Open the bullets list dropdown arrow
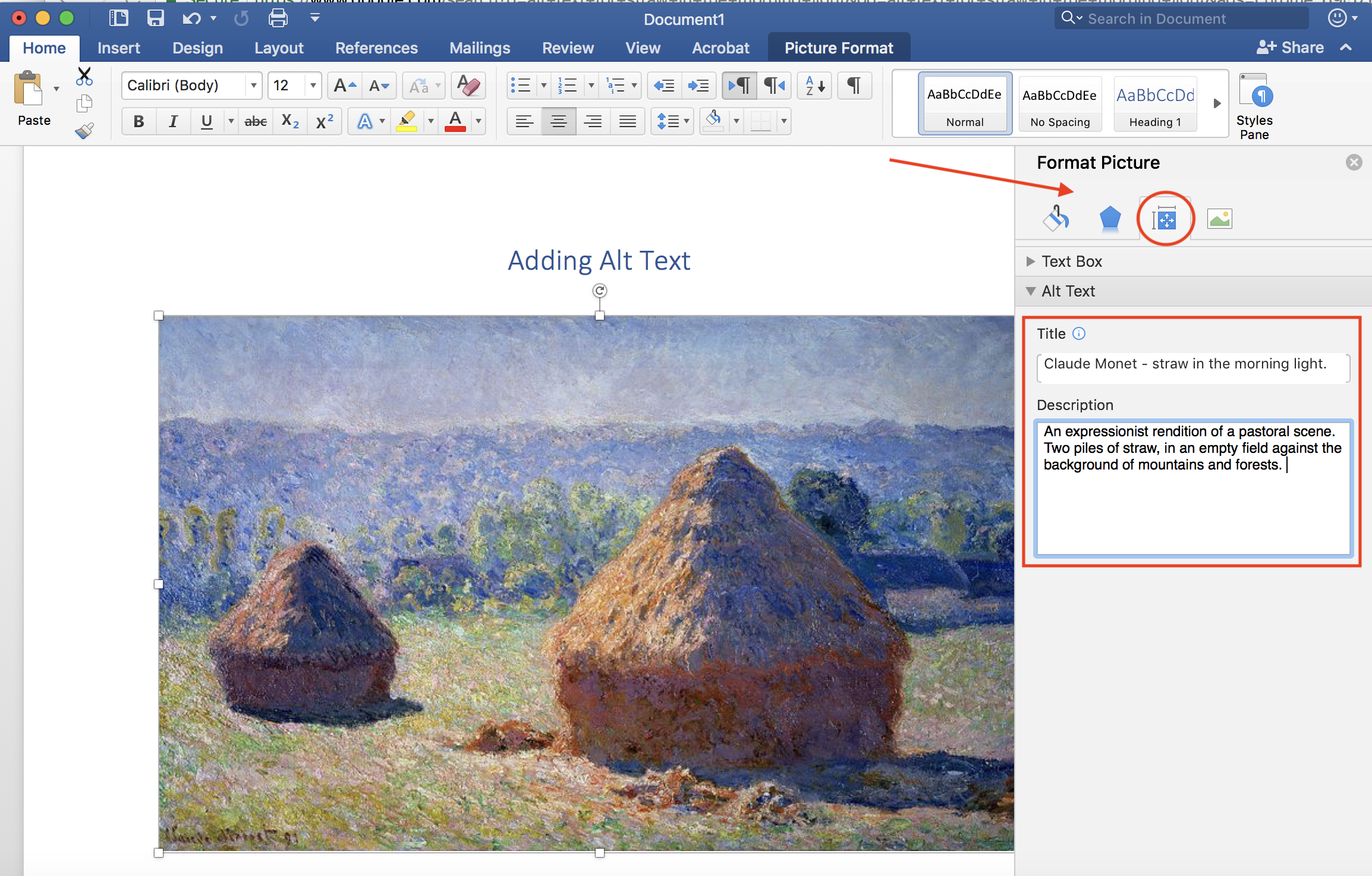The width and height of the screenshot is (1372, 876). tap(543, 86)
